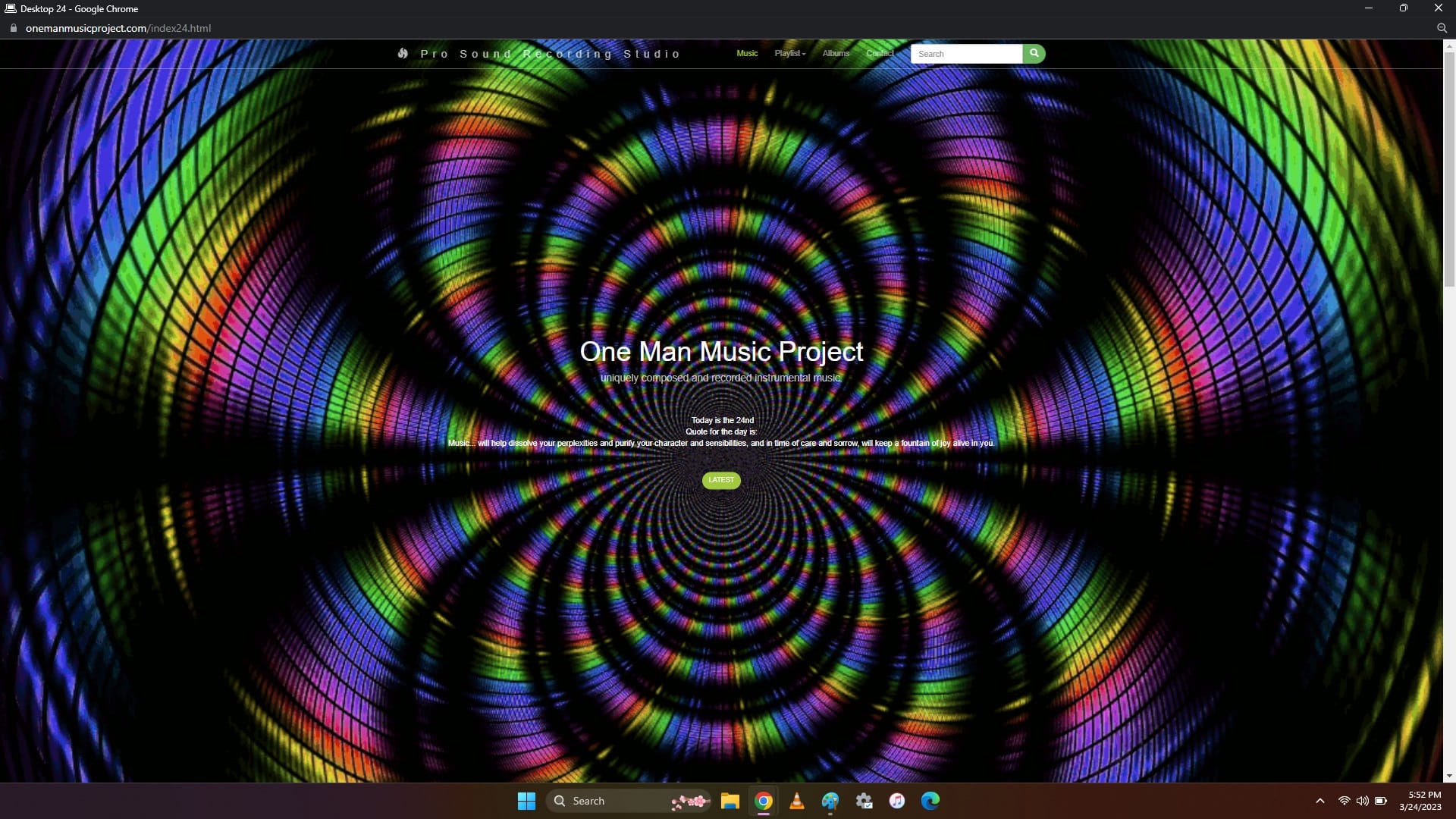Open File Explorer from the taskbar
The width and height of the screenshot is (1456, 819).
tap(730, 801)
